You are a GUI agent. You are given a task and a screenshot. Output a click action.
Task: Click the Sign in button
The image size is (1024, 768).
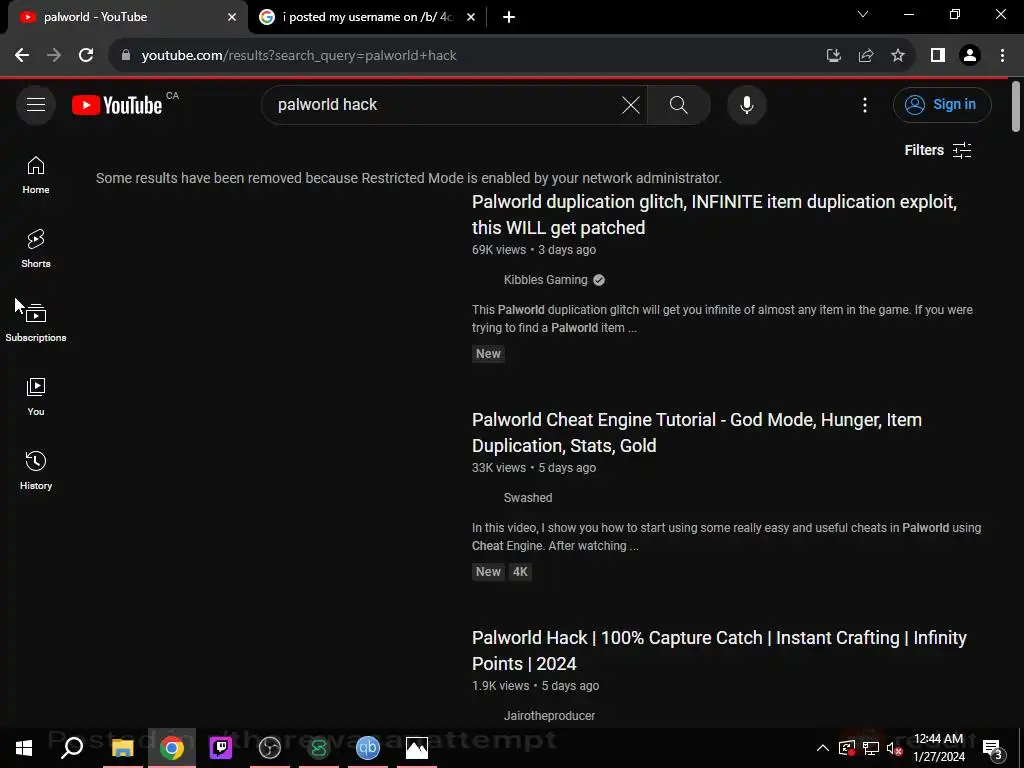[942, 104]
